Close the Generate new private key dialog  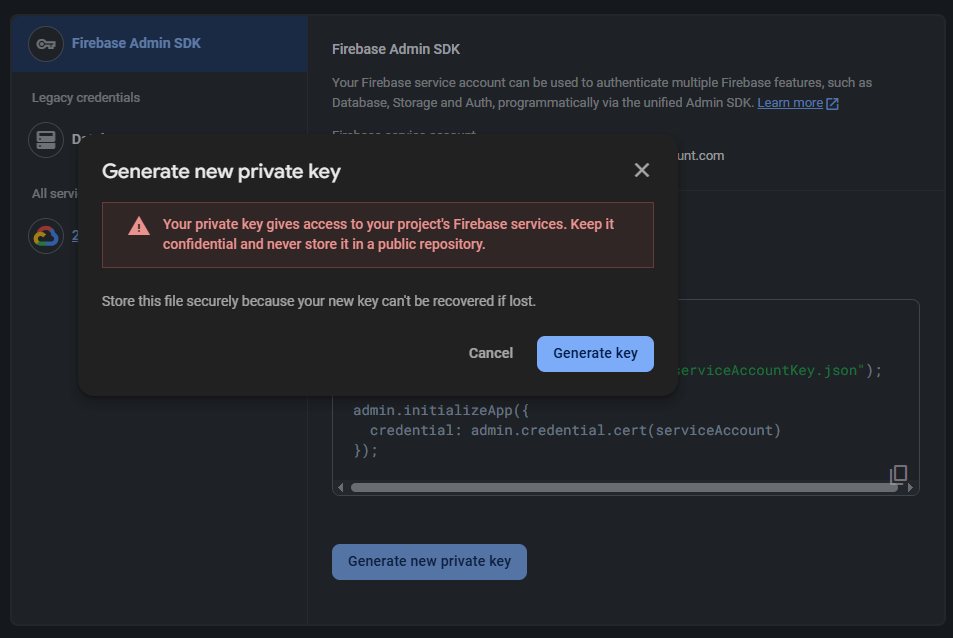(642, 170)
